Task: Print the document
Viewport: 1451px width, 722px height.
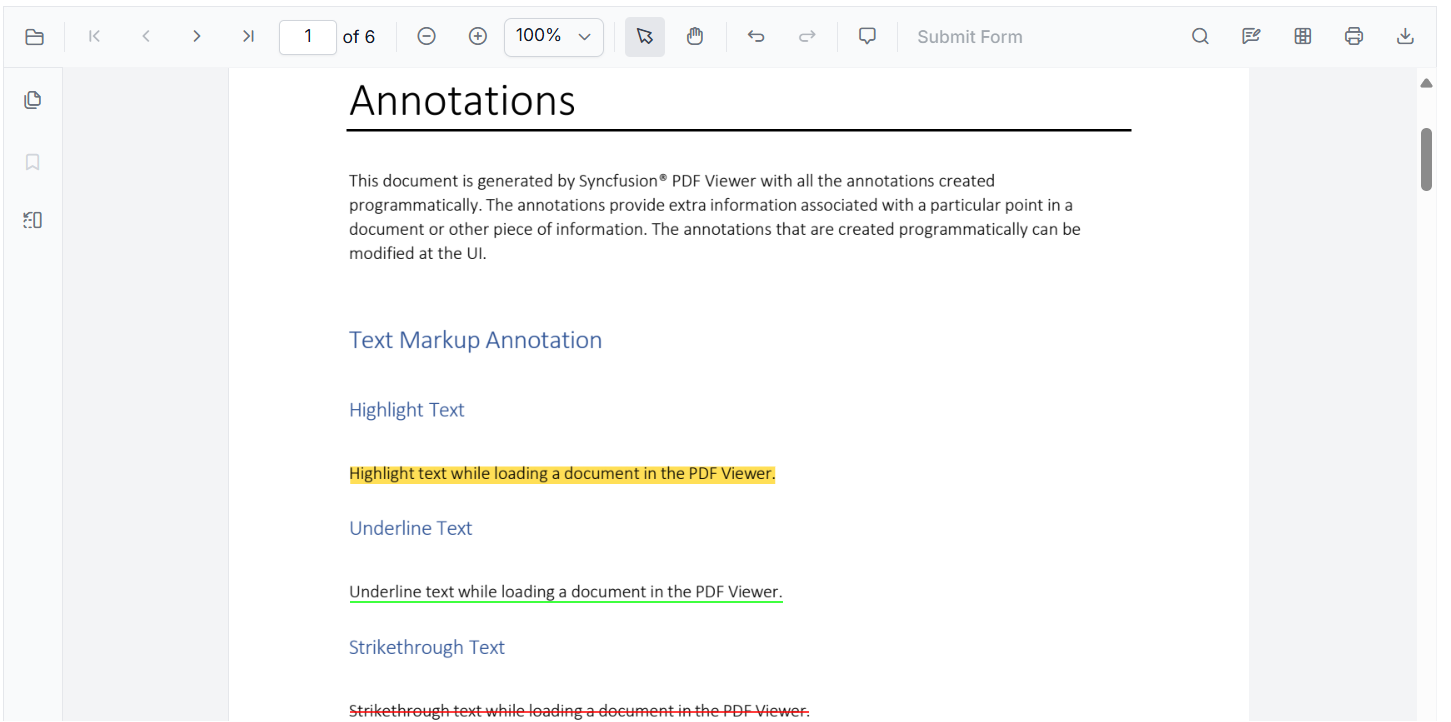Action: 1354,37
